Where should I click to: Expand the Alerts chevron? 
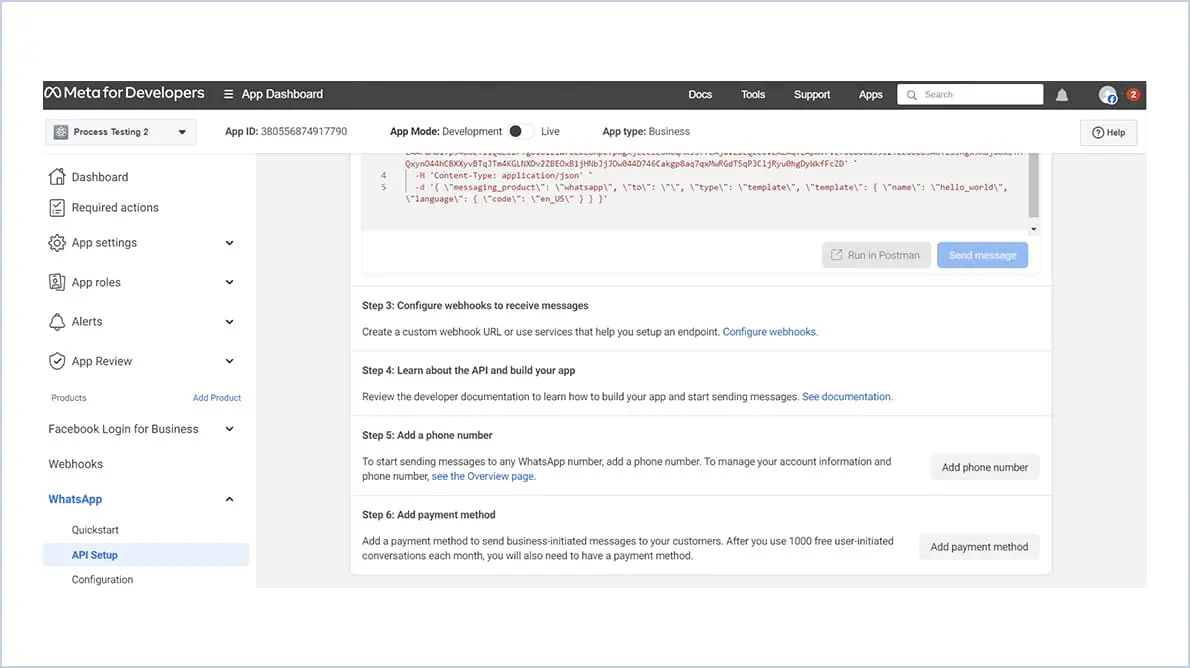(x=229, y=322)
